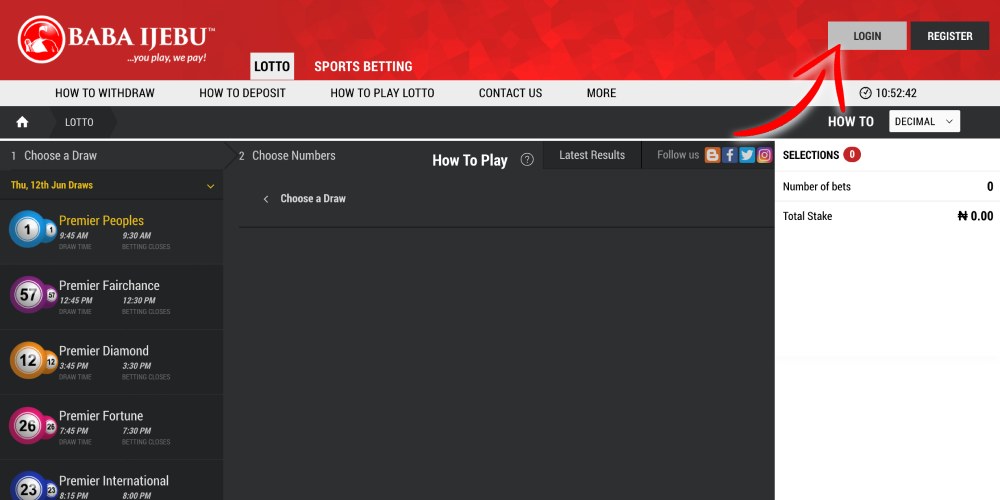Viewport: 1000px width, 500px height.
Task: Click the LOGIN button
Action: [867, 36]
